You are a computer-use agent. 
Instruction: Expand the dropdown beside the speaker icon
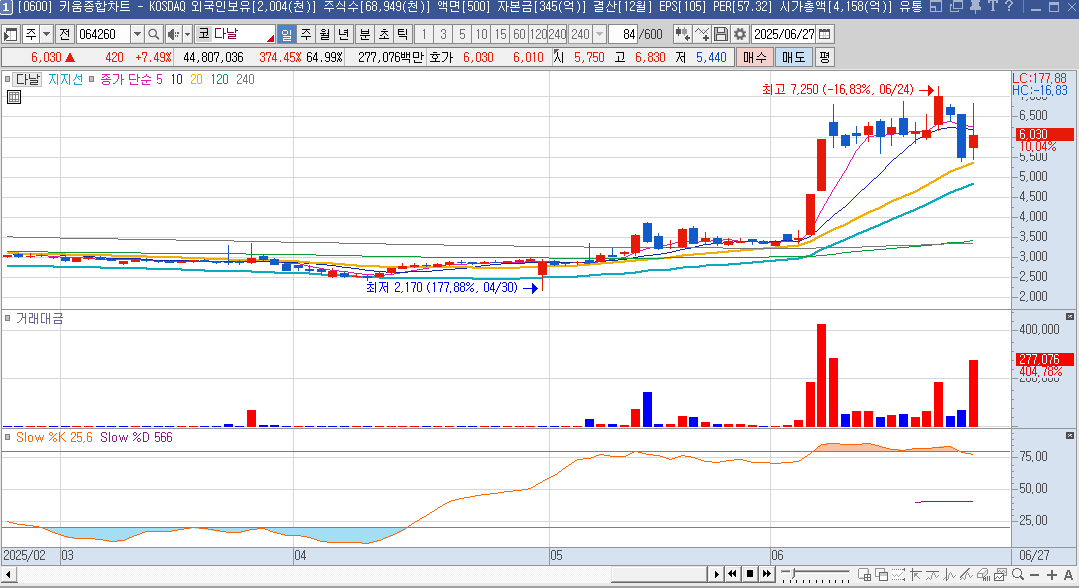pyautogui.click(x=187, y=34)
